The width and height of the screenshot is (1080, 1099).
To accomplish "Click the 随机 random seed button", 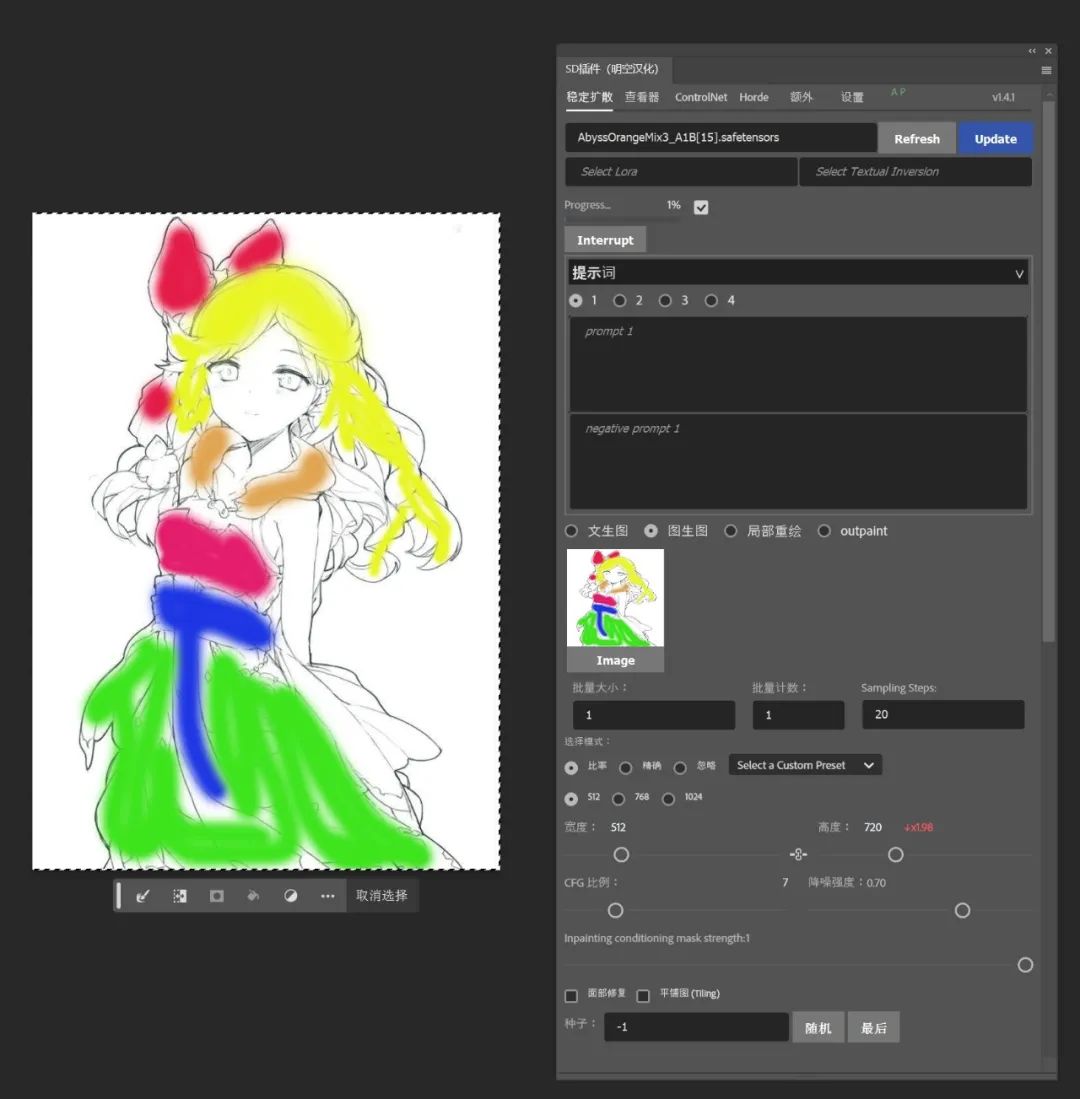I will tap(818, 1028).
